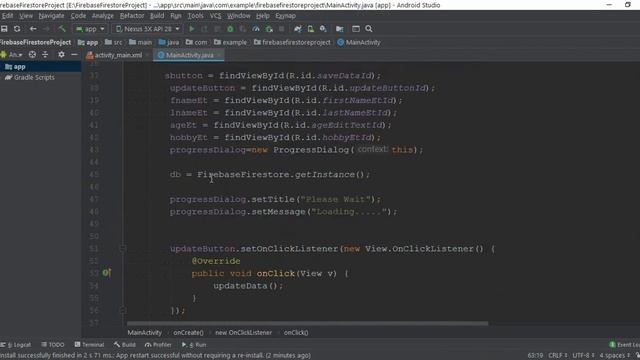Open the Navigate menu
Image resolution: width=640 pixels, height=360 pixels.
coord(51,16)
